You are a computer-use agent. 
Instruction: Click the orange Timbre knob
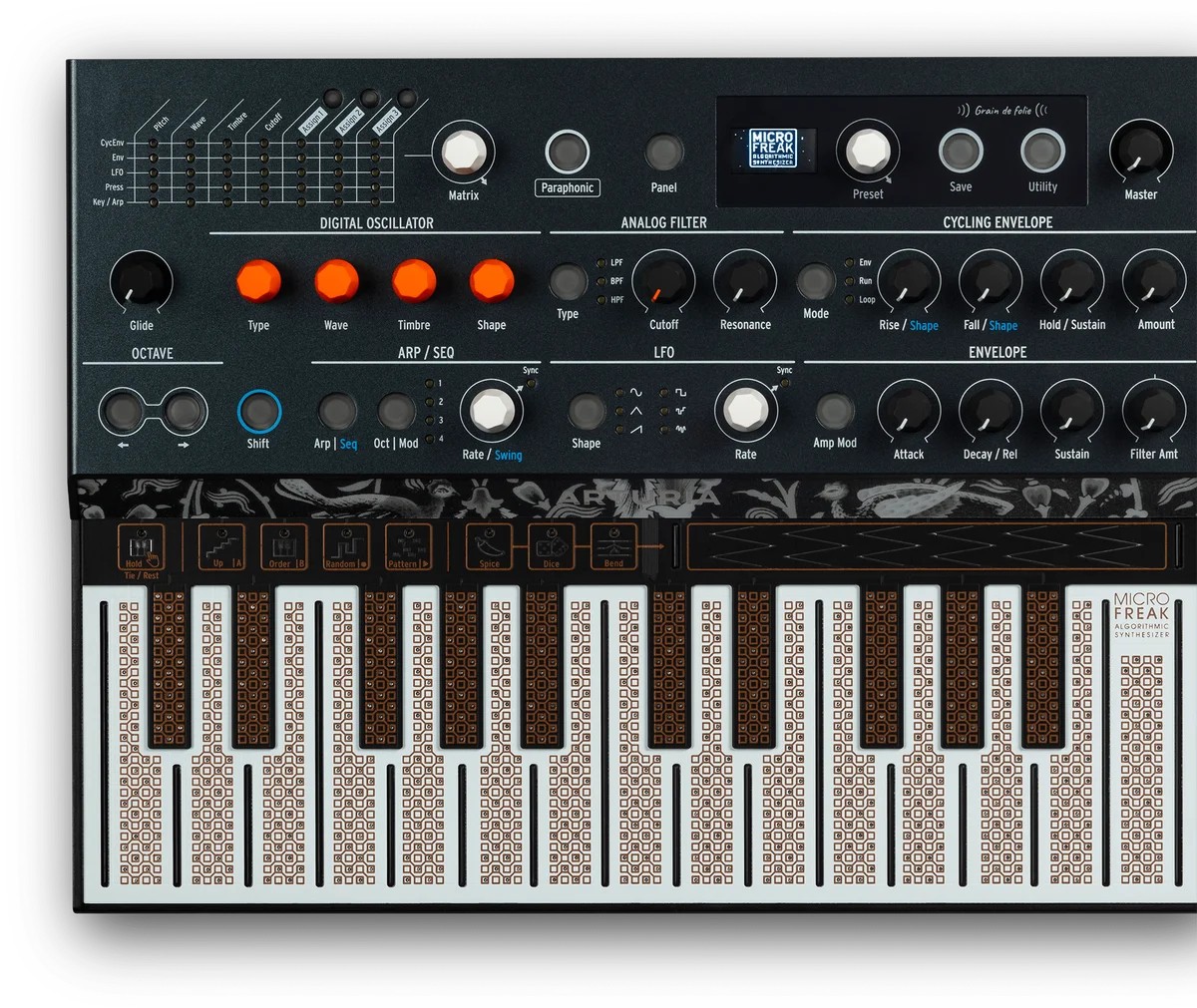pos(414,281)
